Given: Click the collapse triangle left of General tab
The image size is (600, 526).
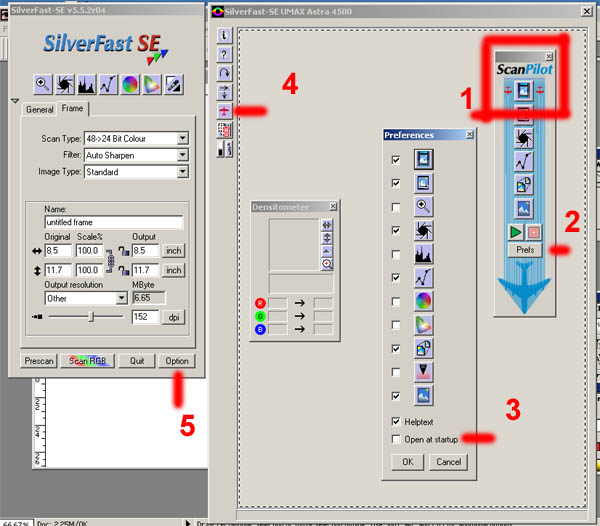Looking at the screenshot, I should (x=15, y=101).
